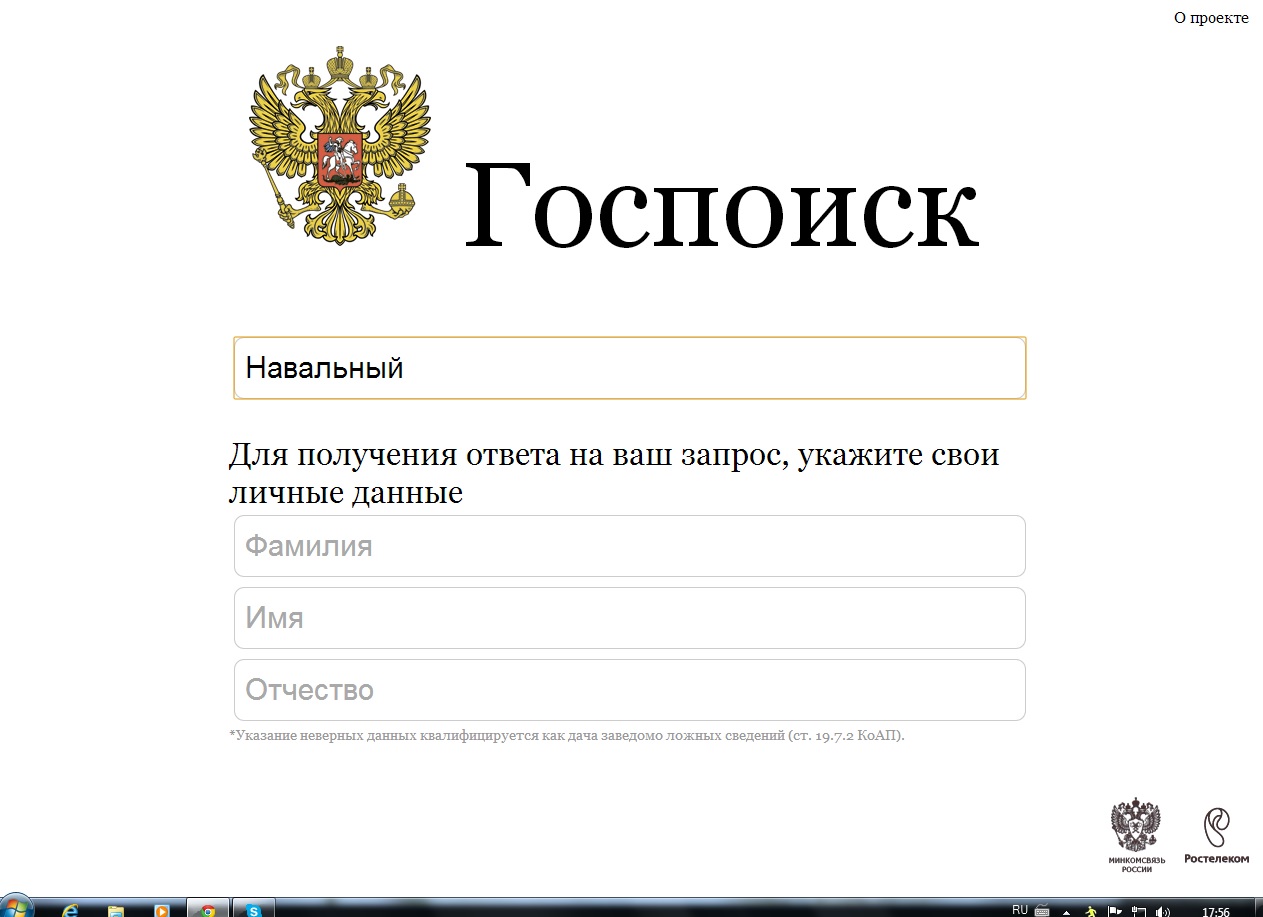Open the RU input language selector
Viewport: 1263px width, 917px height.
tap(1020, 910)
